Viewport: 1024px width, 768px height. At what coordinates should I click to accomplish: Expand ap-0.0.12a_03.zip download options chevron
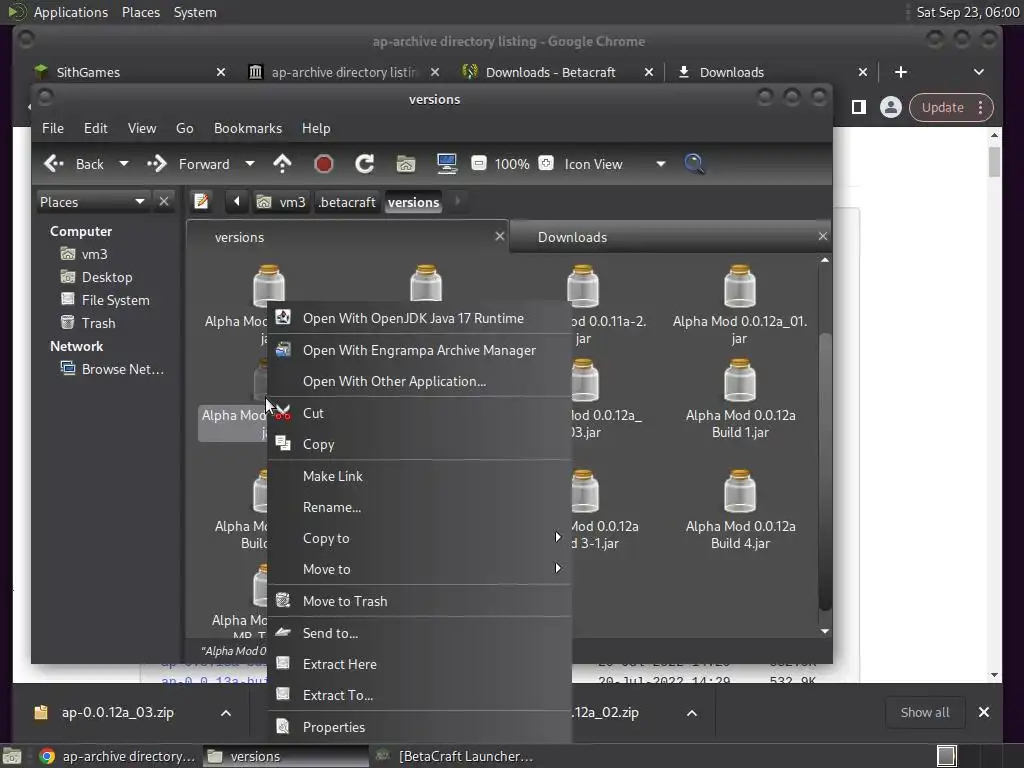point(226,712)
